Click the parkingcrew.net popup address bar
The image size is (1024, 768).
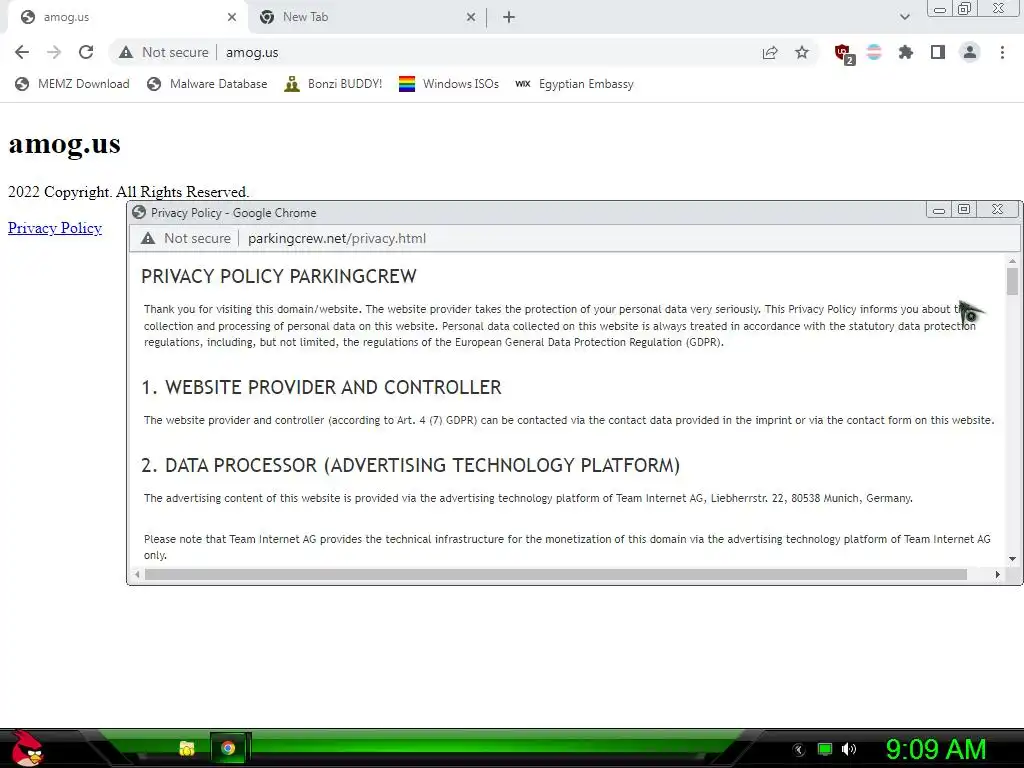[x=575, y=238]
